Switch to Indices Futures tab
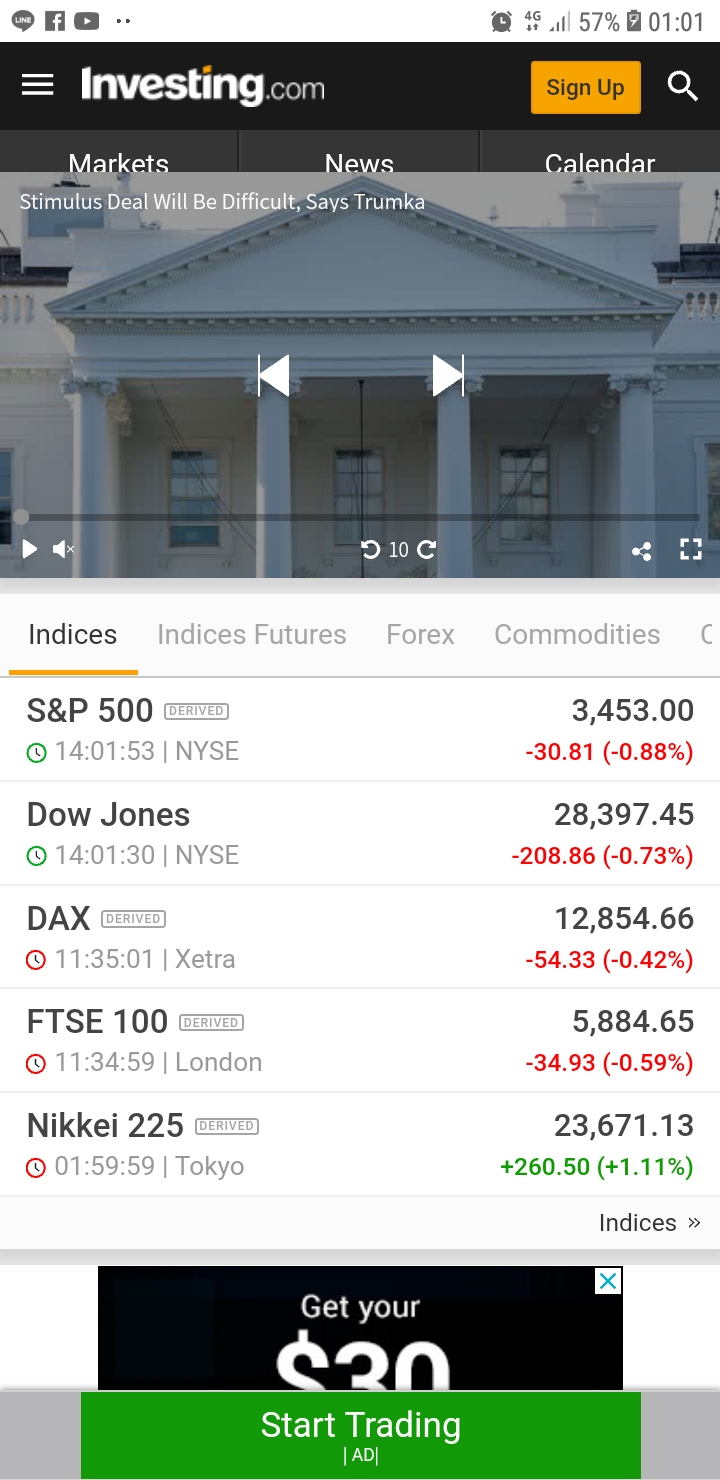This screenshot has height=1480, width=720. (x=251, y=635)
